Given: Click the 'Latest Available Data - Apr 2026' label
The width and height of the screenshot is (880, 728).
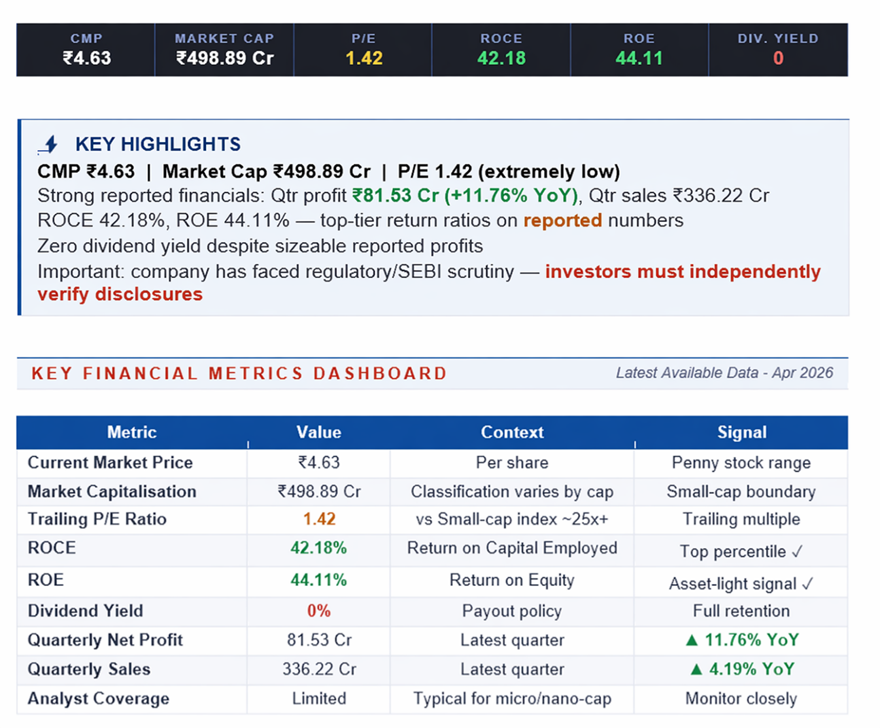Looking at the screenshot, I should pyautogui.click(x=724, y=373).
